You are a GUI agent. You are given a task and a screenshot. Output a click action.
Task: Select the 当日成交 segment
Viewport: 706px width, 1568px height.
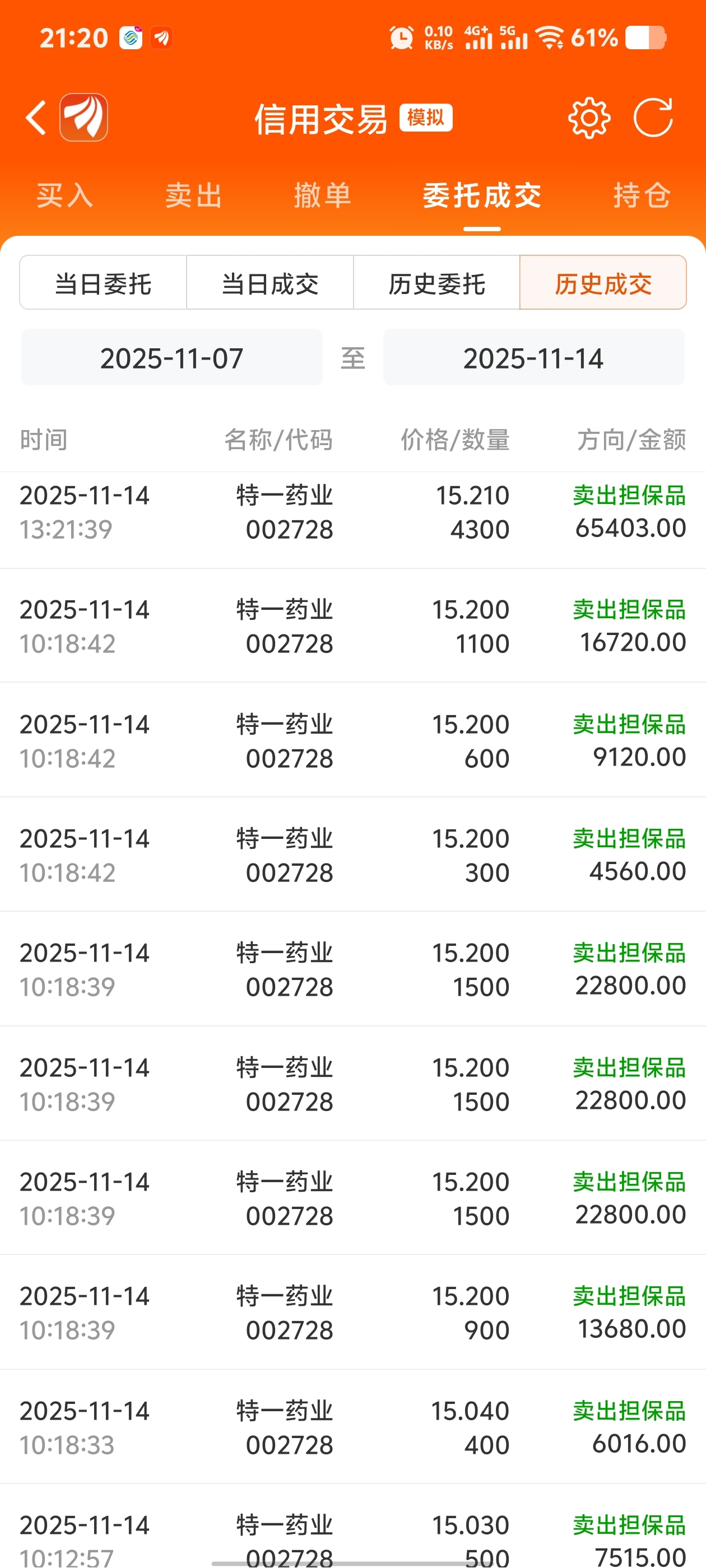pyautogui.click(x=270, y=283)
